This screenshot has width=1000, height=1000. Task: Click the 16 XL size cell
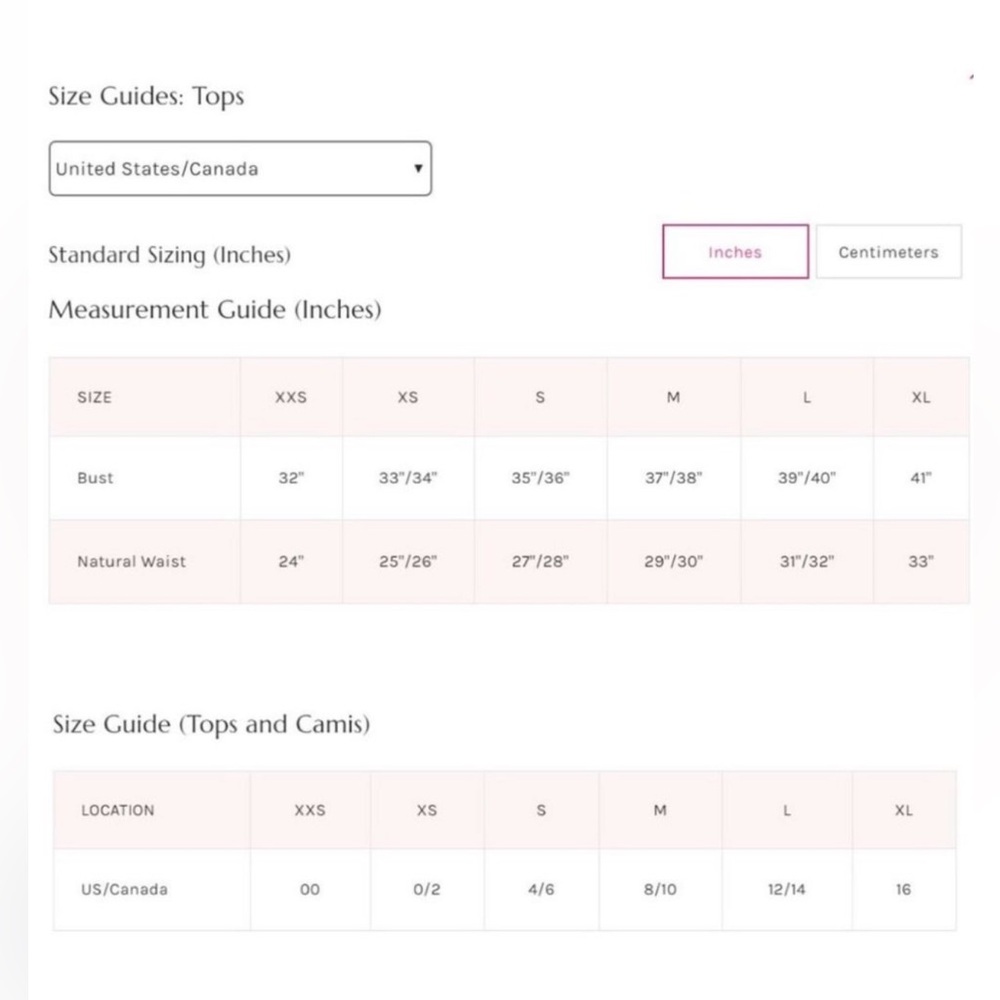point(904,889)
